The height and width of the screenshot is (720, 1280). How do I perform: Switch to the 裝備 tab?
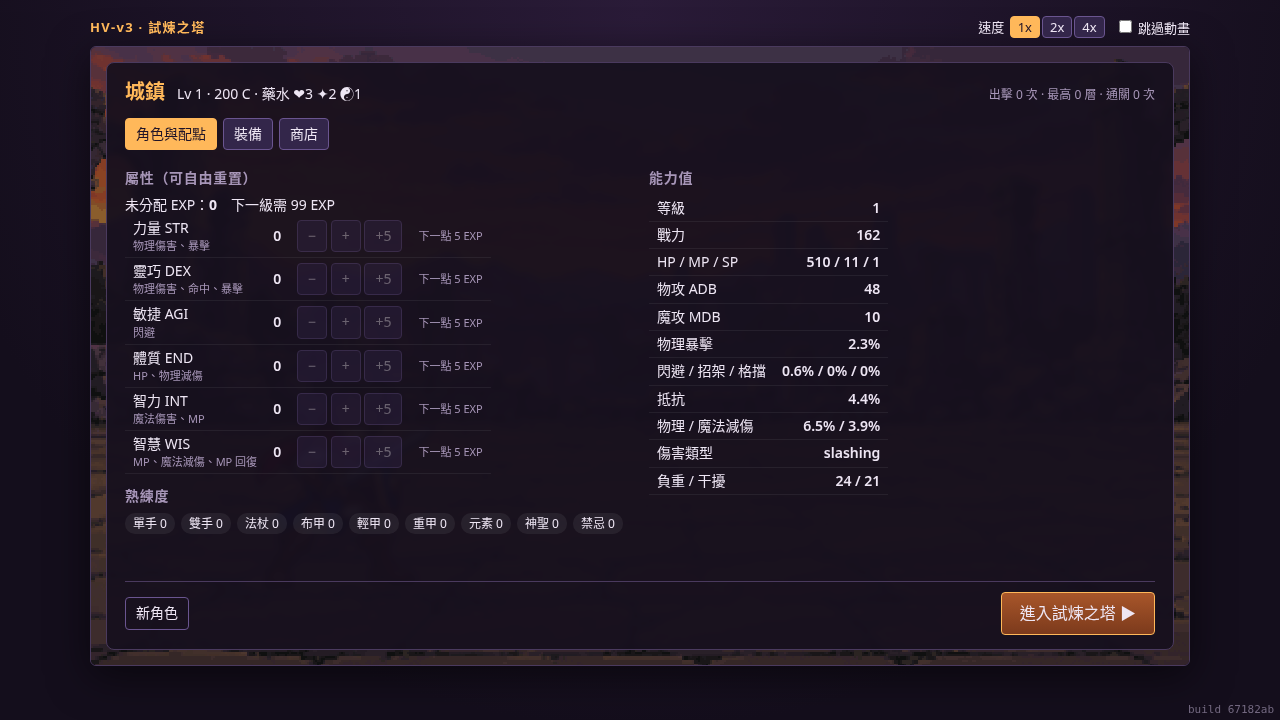(x=248, y=134)
